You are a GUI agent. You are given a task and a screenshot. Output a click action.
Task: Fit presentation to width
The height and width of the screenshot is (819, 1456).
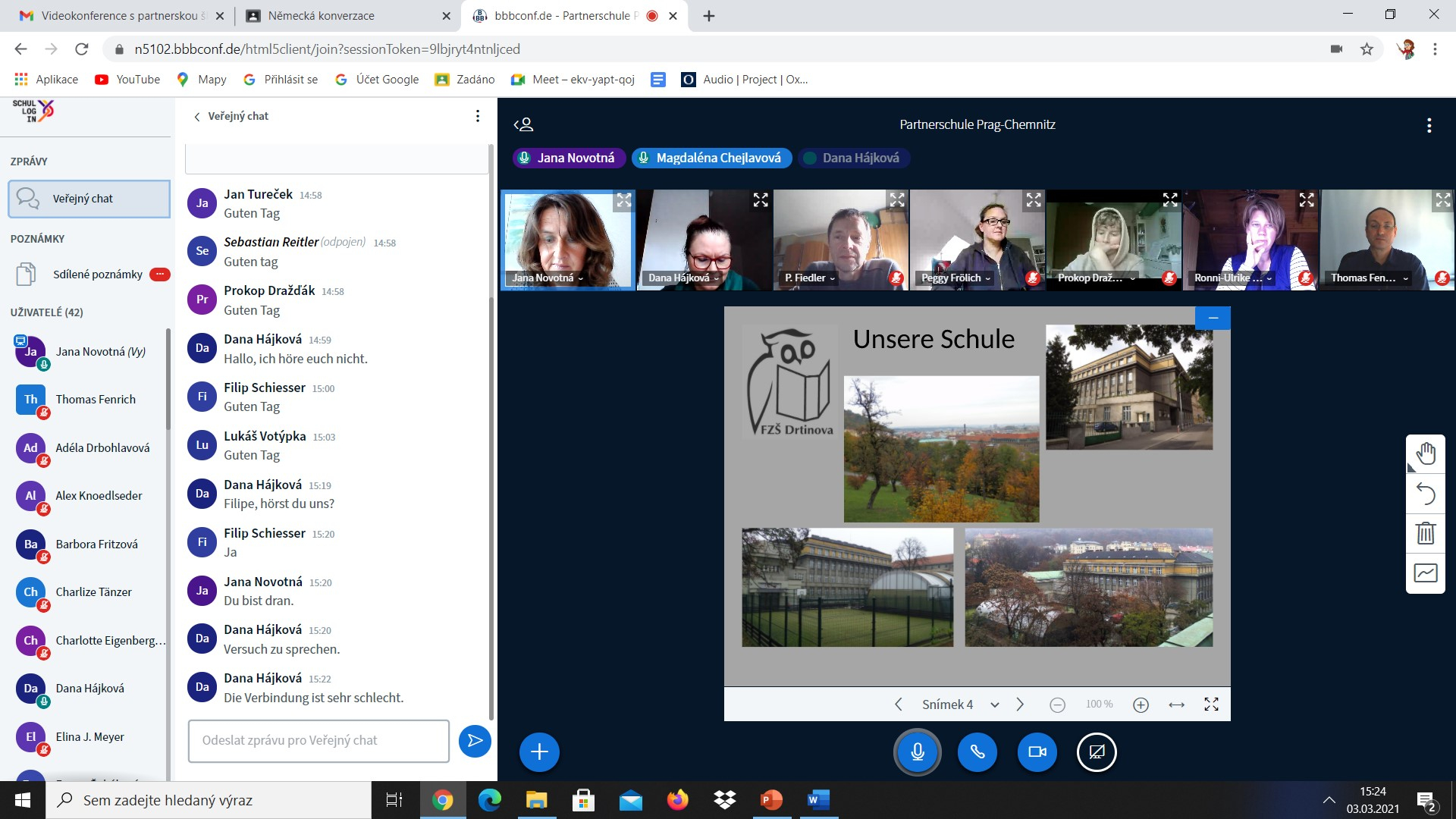point(1176,704)
